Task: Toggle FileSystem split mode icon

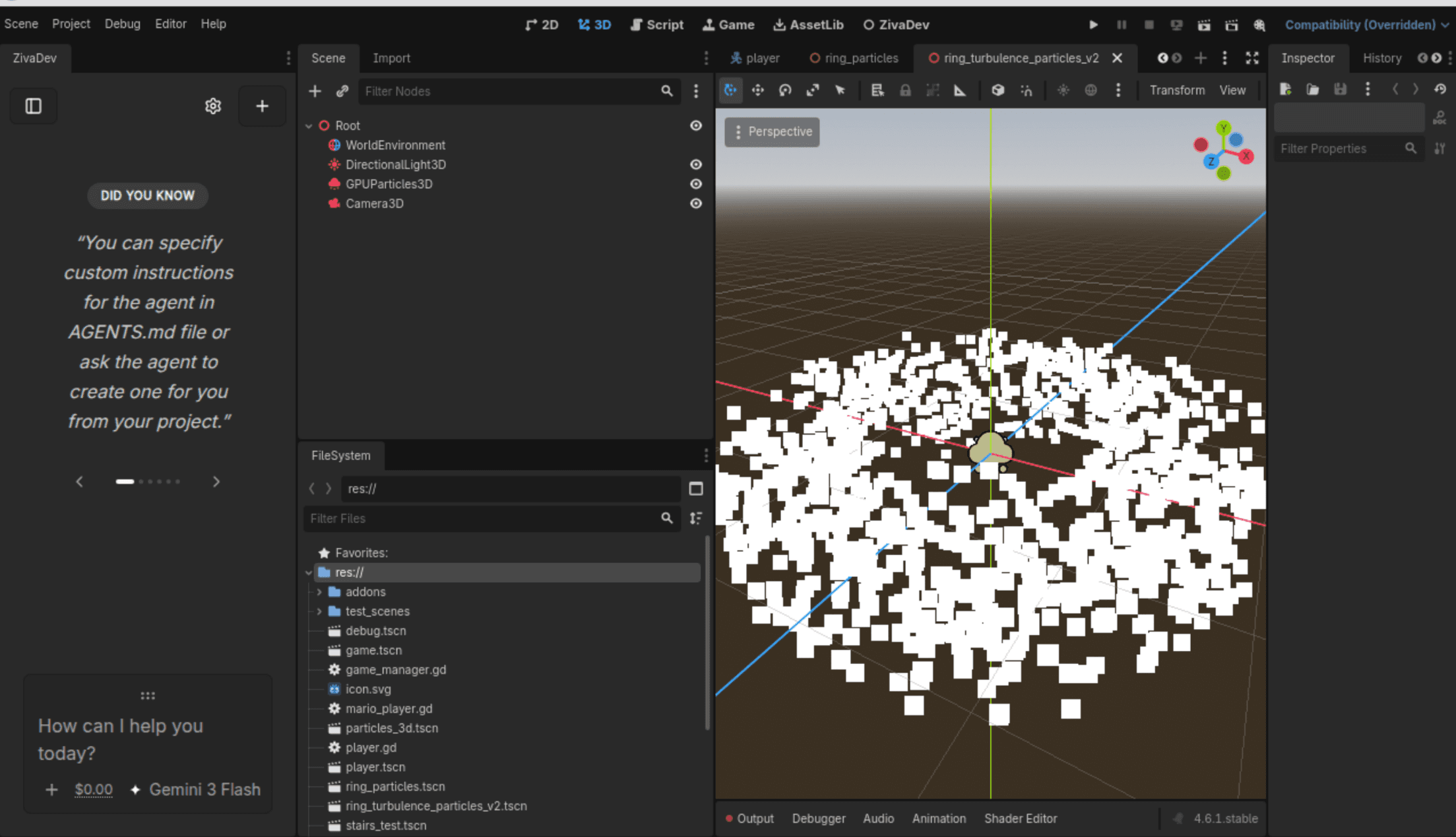Action: click(696, 488)
